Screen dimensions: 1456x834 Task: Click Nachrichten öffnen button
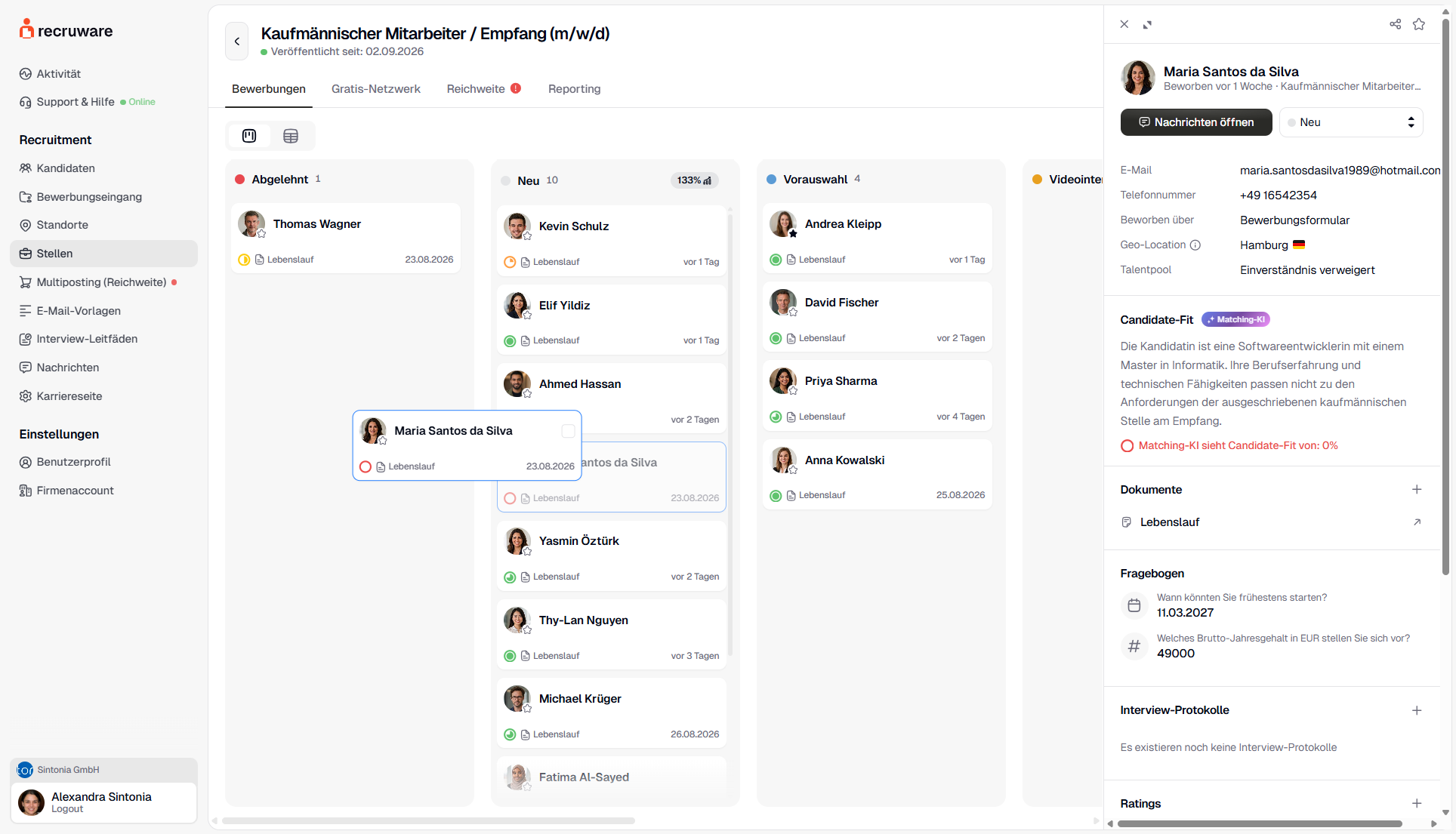coord(1196,122)
